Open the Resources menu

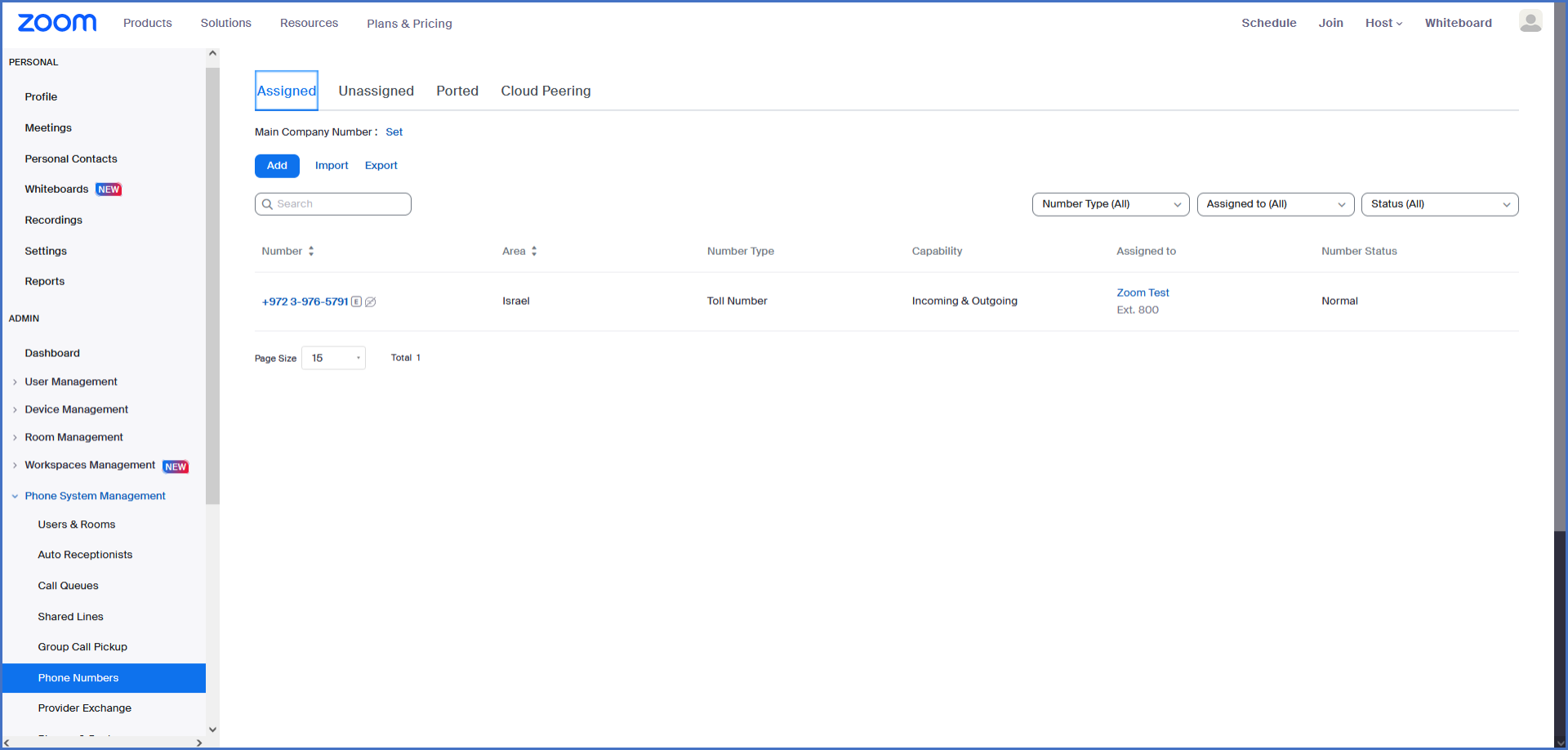click(x=309, y=23)
